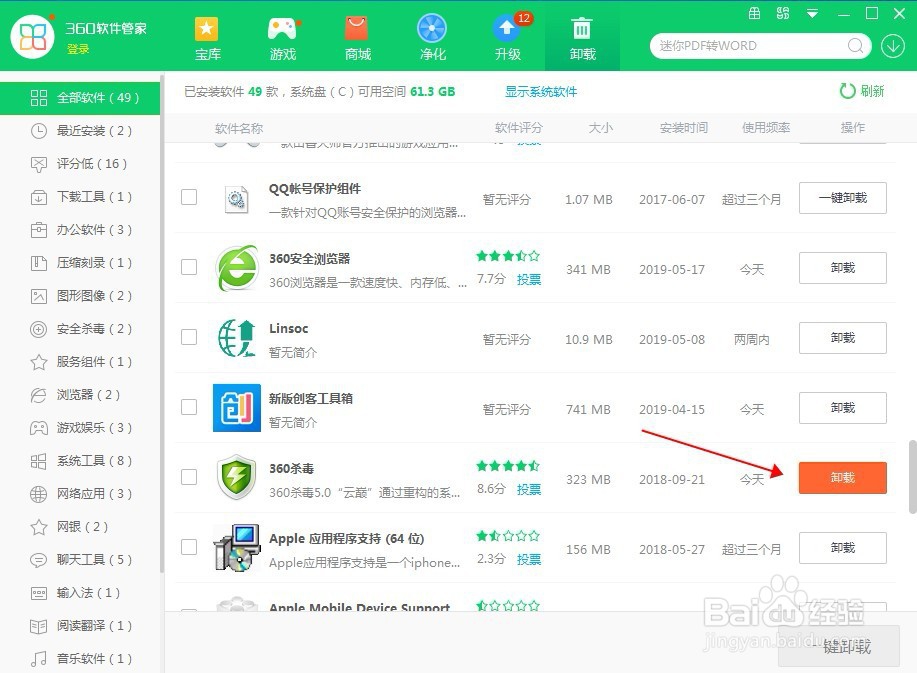Select 全部软件 (49) sidebar tab
Screen dimensions: 917x673
point(80,98)
